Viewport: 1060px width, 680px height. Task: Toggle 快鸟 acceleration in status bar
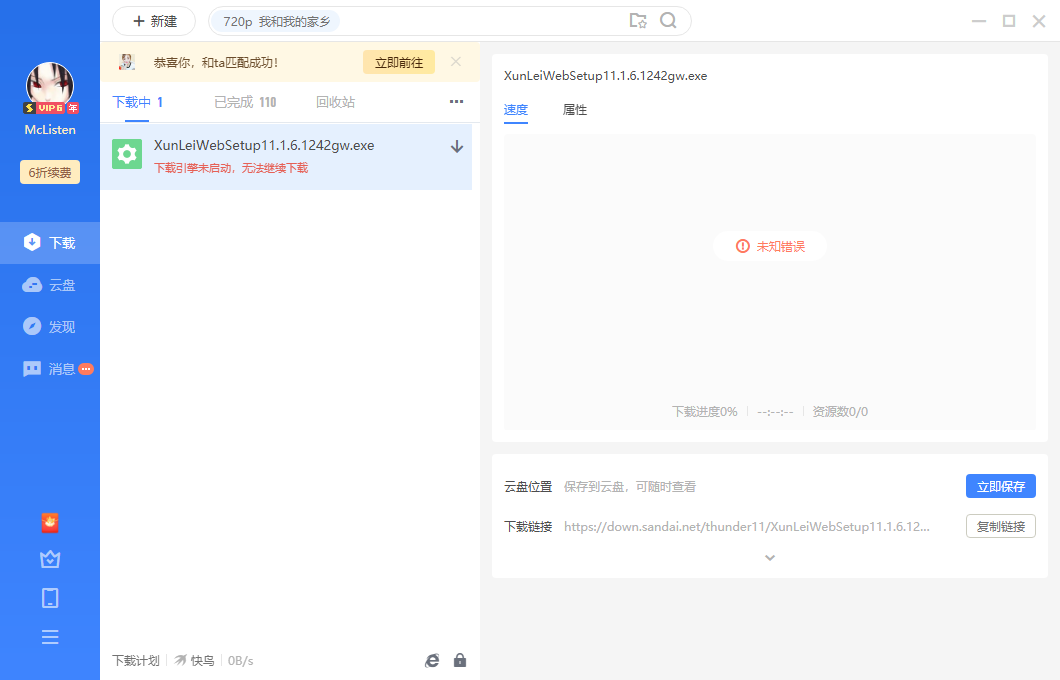tap(195, 660)
